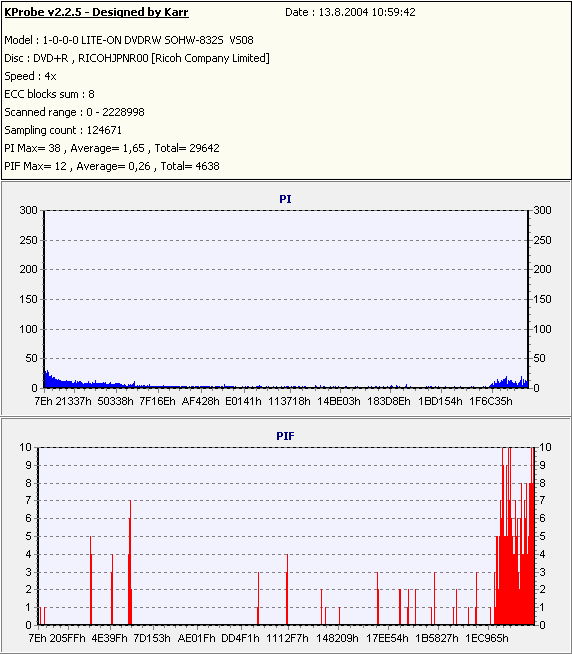Viewport: 572px width, 654px height.
Task: Select the Model LITE-ON DVDRW line
Action: 129,40
